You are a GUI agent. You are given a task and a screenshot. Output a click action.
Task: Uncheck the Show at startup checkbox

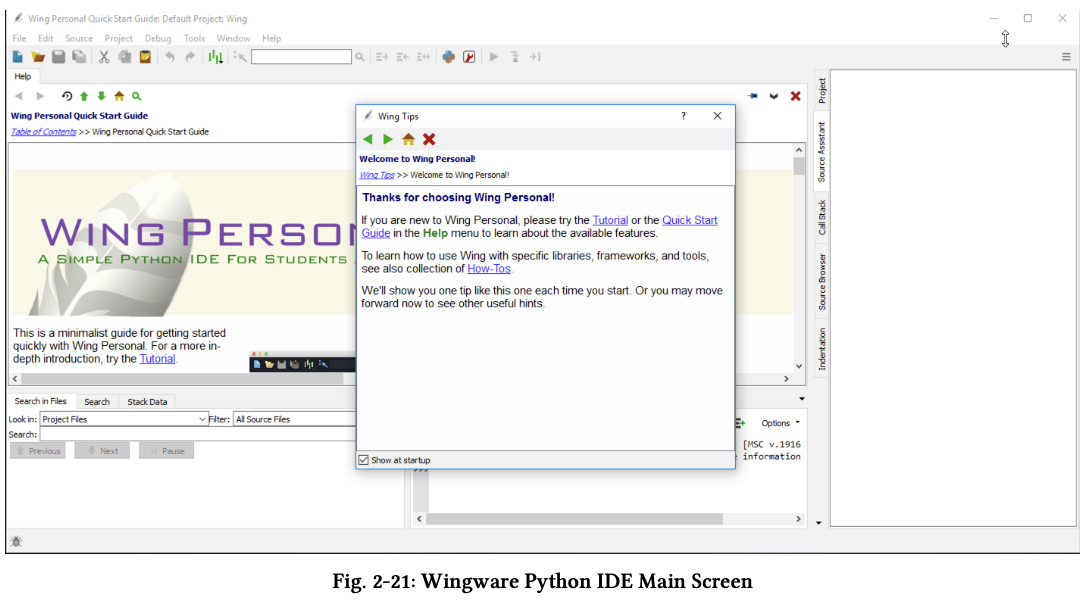tap(364, 460)
